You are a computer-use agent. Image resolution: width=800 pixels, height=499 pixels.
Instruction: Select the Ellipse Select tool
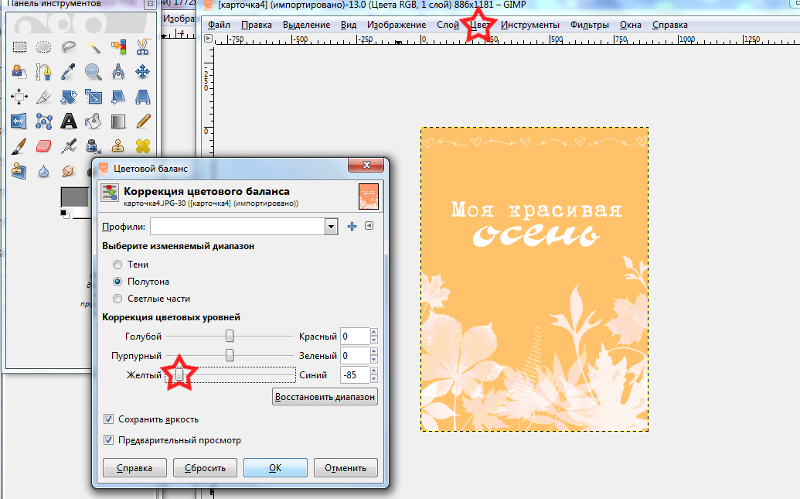tap(44, 47)
